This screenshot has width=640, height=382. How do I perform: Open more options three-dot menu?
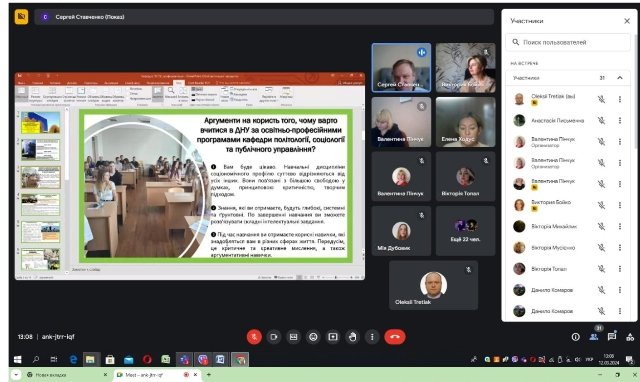coord(372,337)
